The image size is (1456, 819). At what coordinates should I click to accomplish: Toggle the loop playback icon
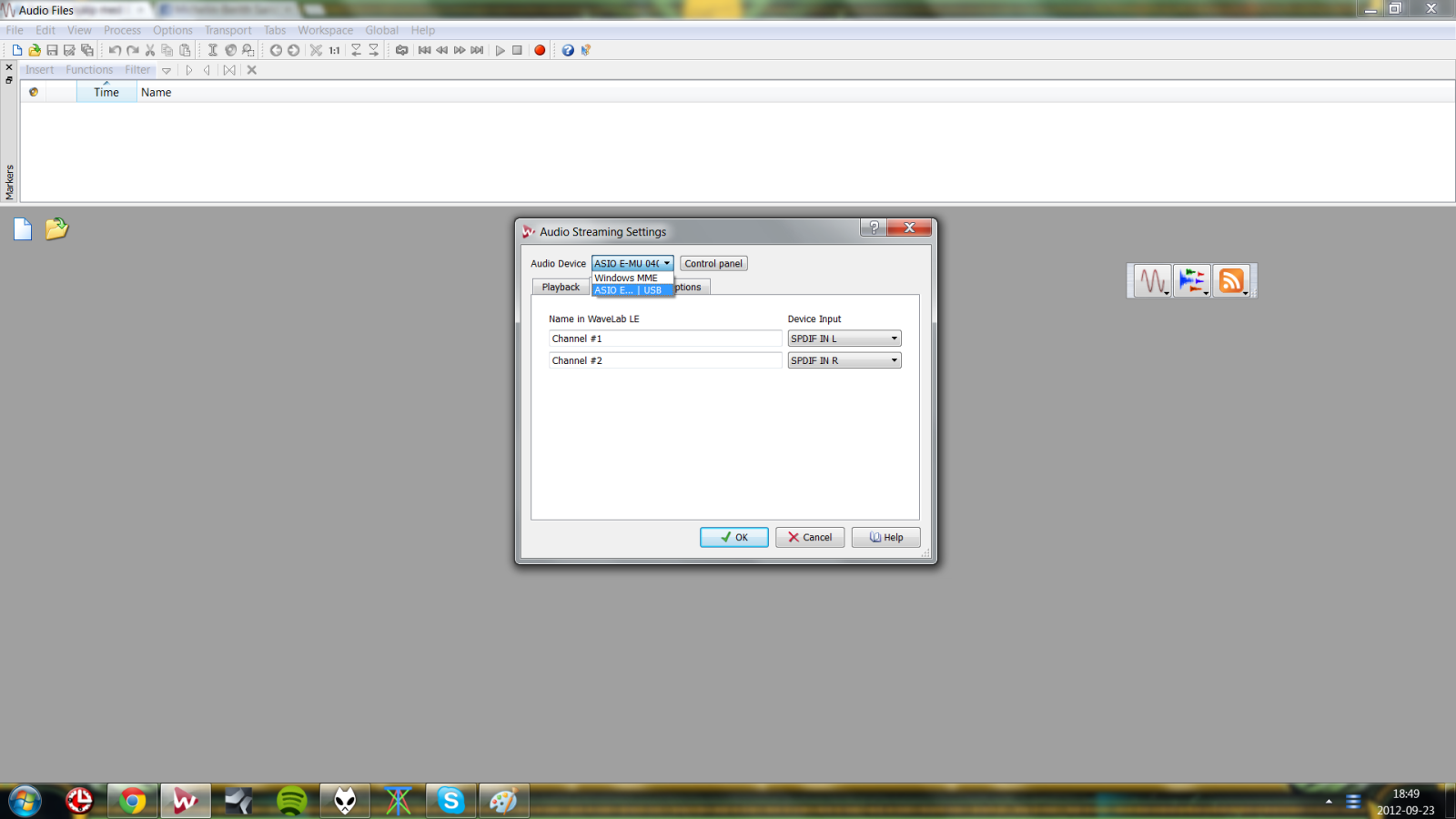point(401,50)
